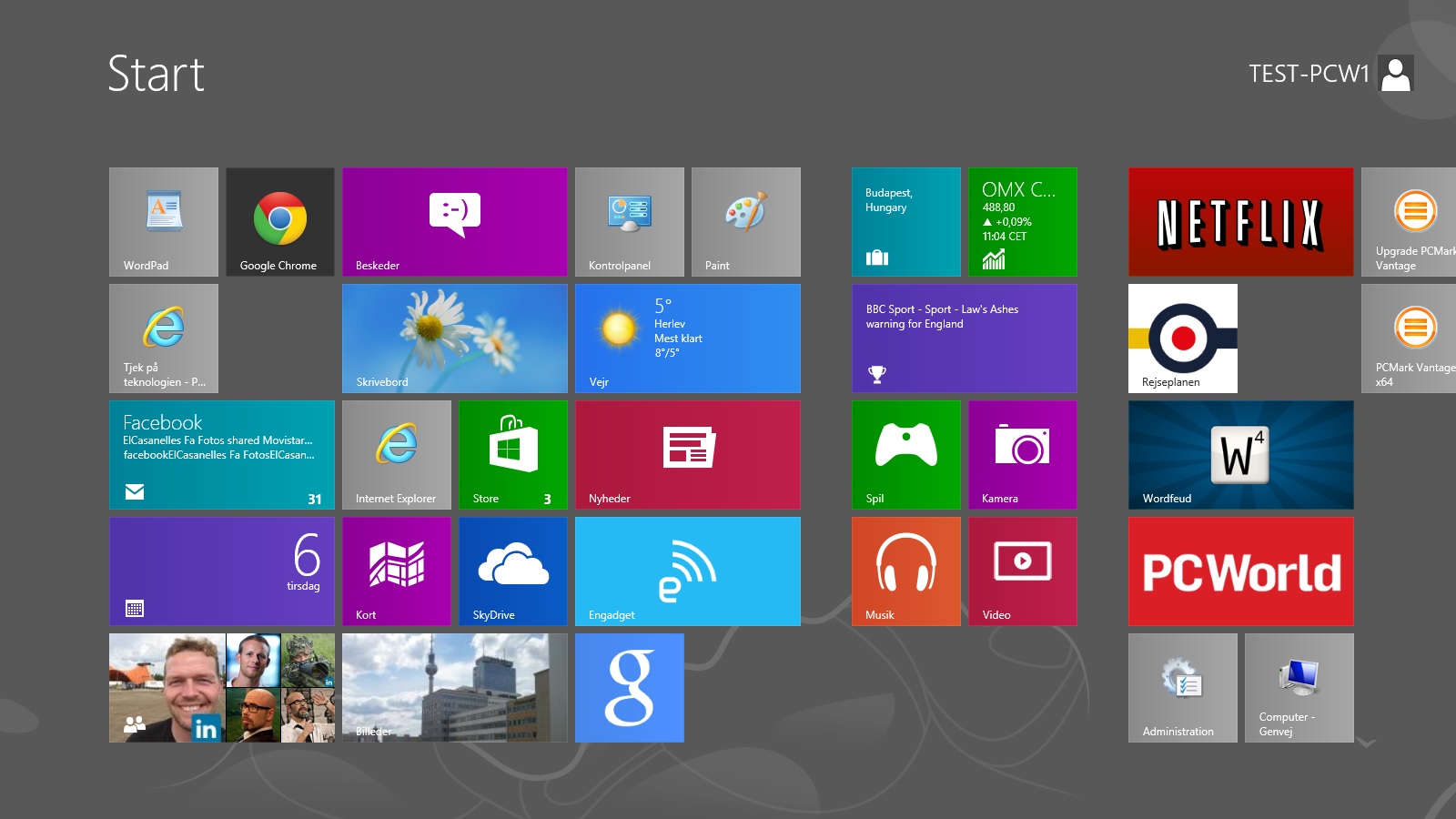Open the Vejr weather tile for Herlev
This screenshot has height=819, width=1456.
pyautogui.click(x=687, y=338)
